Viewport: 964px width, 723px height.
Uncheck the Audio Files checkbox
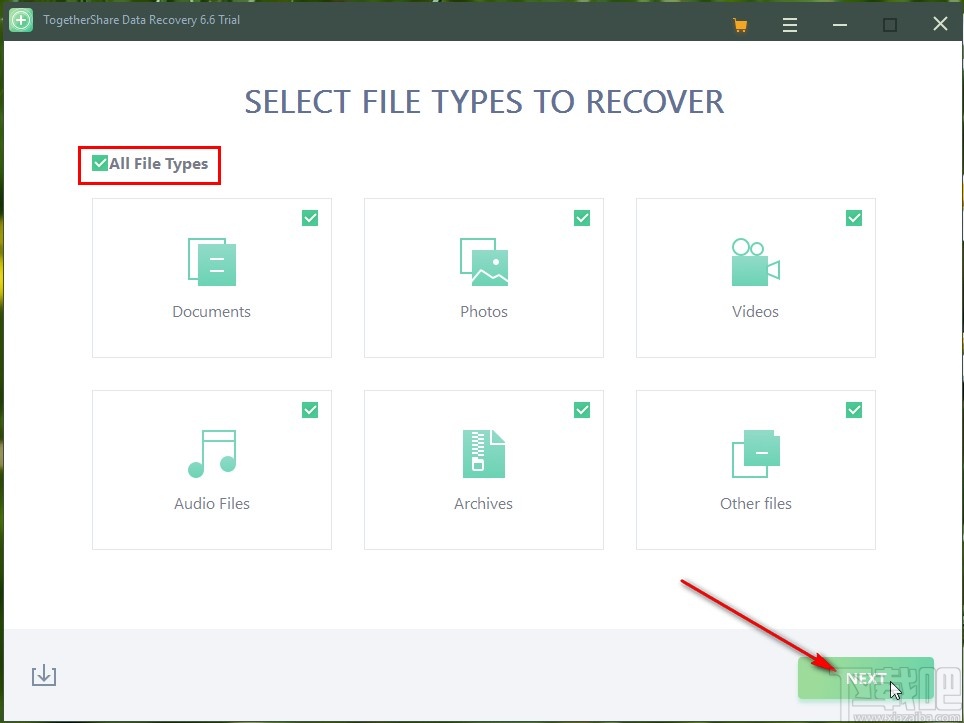pos(310,409)
